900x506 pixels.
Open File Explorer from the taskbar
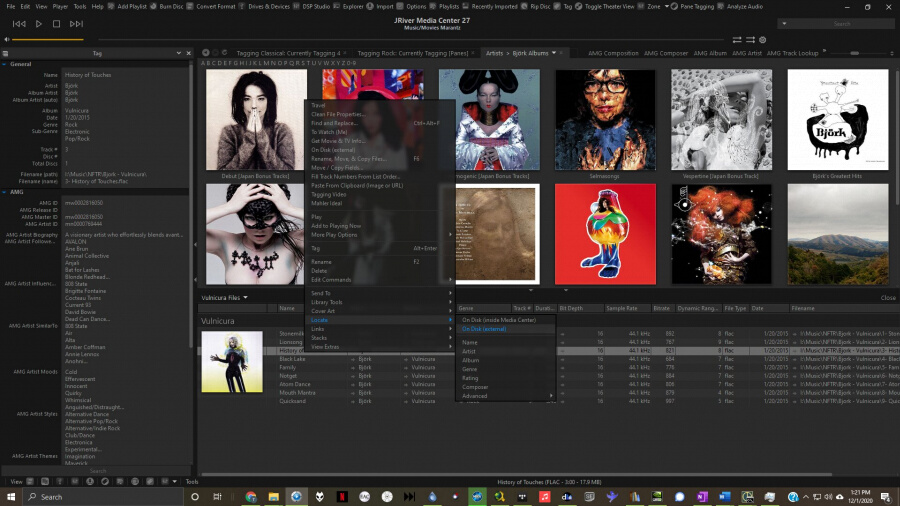point(273,497)
